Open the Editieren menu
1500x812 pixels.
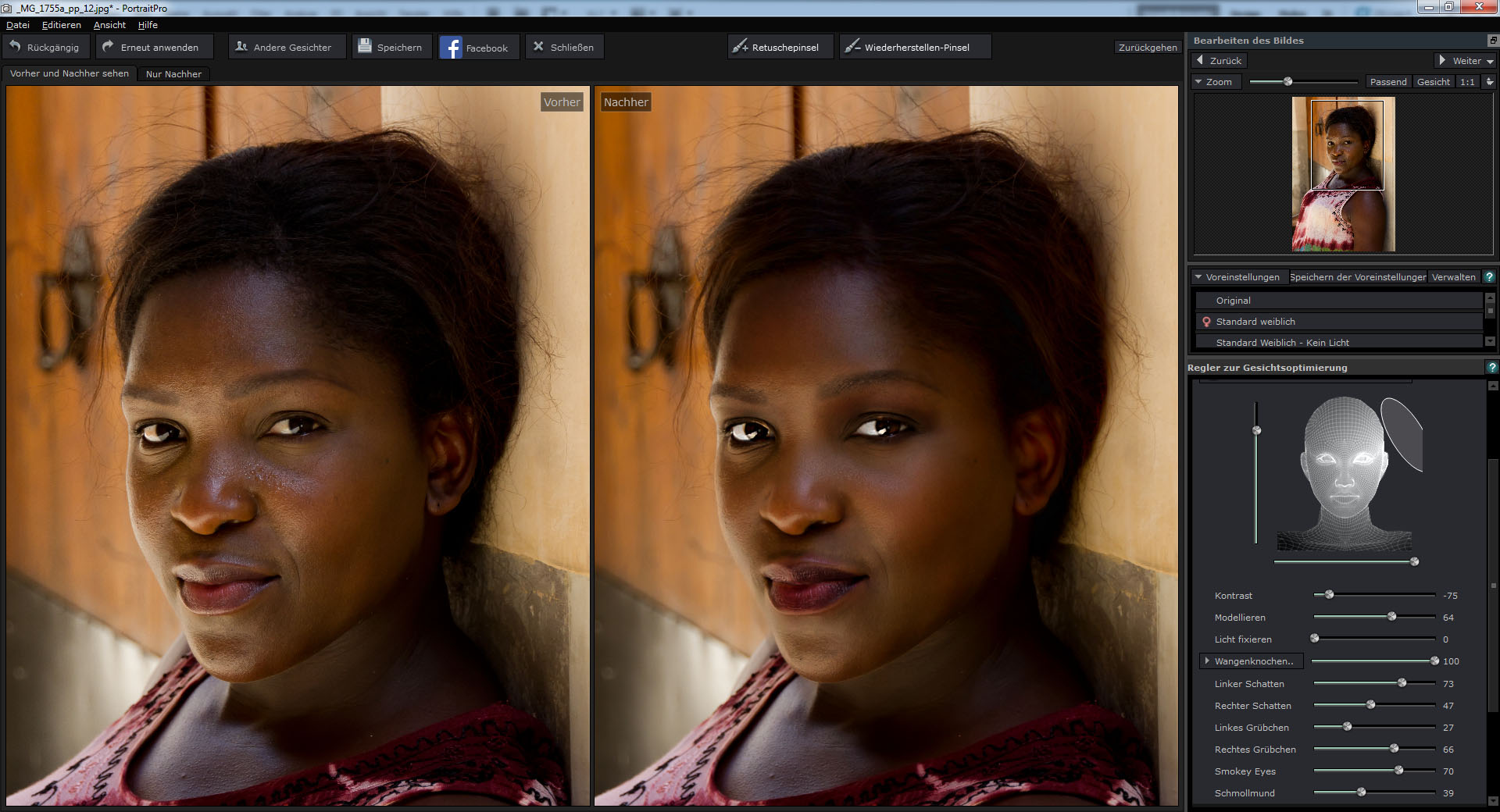tap(62, 25)
